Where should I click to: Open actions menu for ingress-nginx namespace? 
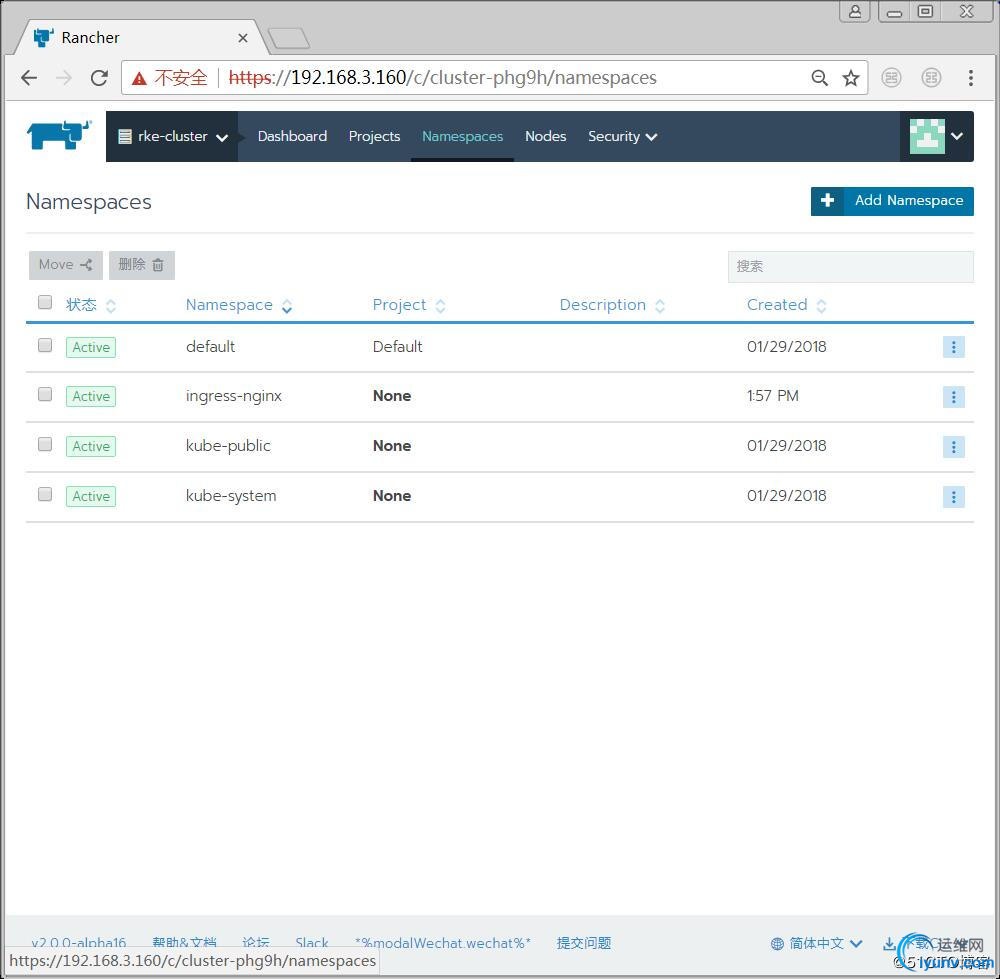953,397
